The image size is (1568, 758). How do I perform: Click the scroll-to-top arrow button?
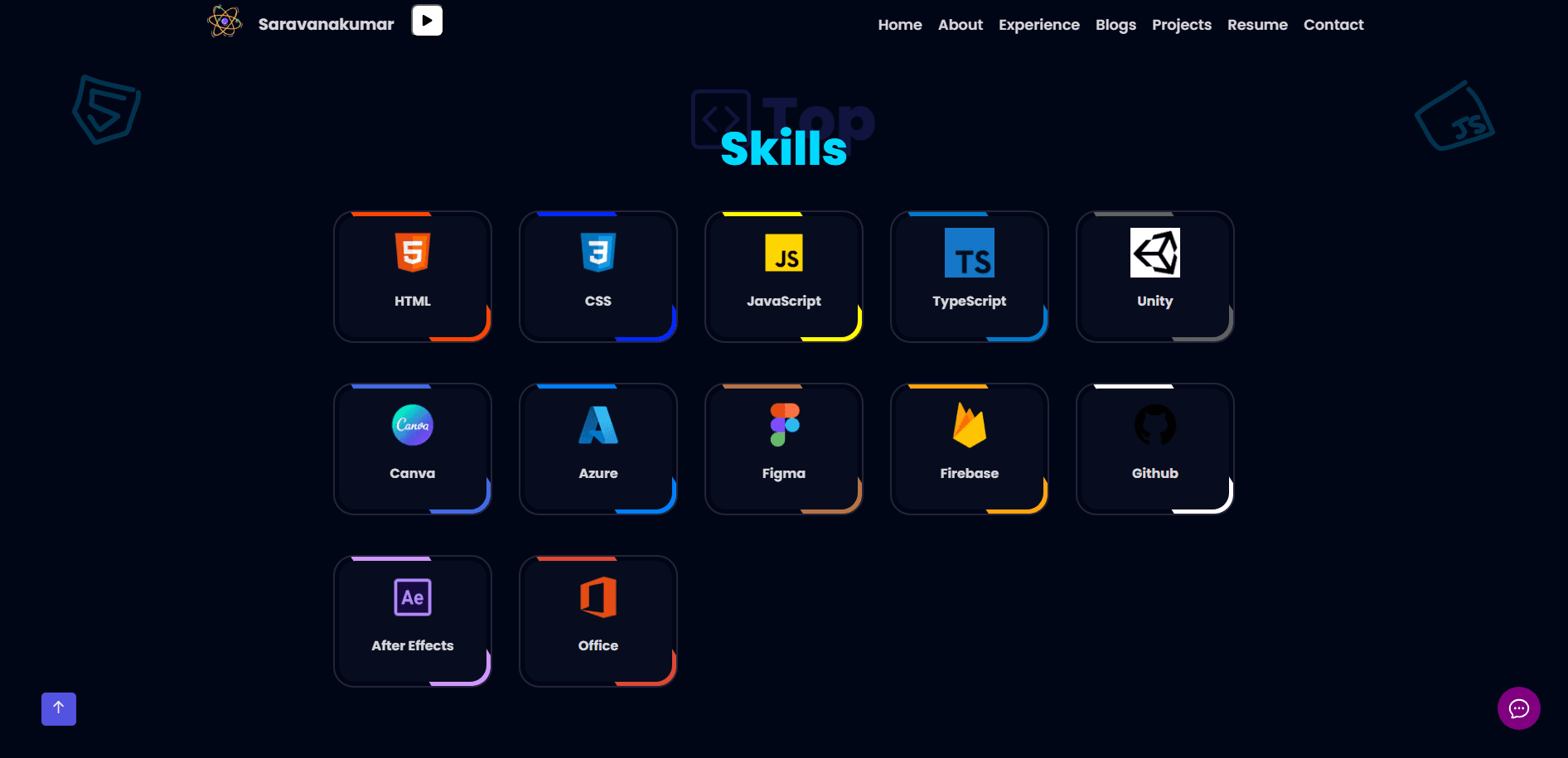coord(59,709)
